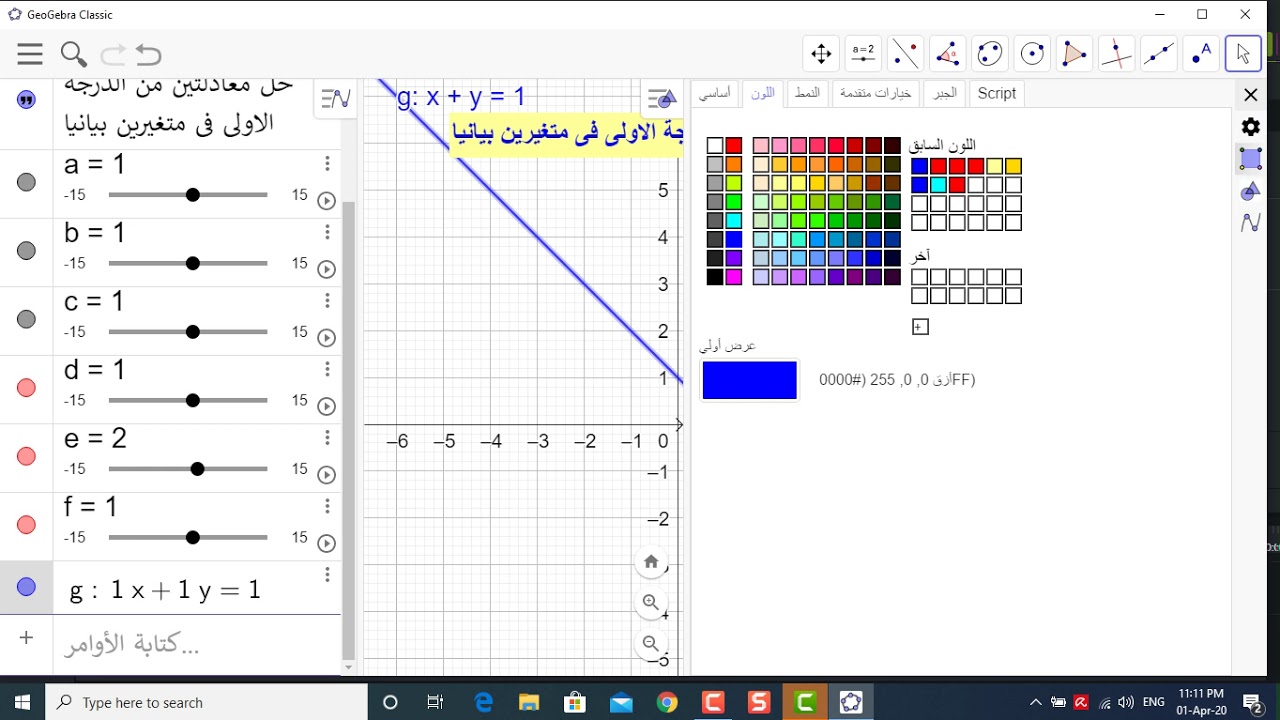Click the taskbar Type here to search box
This screenshot has height=720, width=1280.
click(x=207, y=702)
